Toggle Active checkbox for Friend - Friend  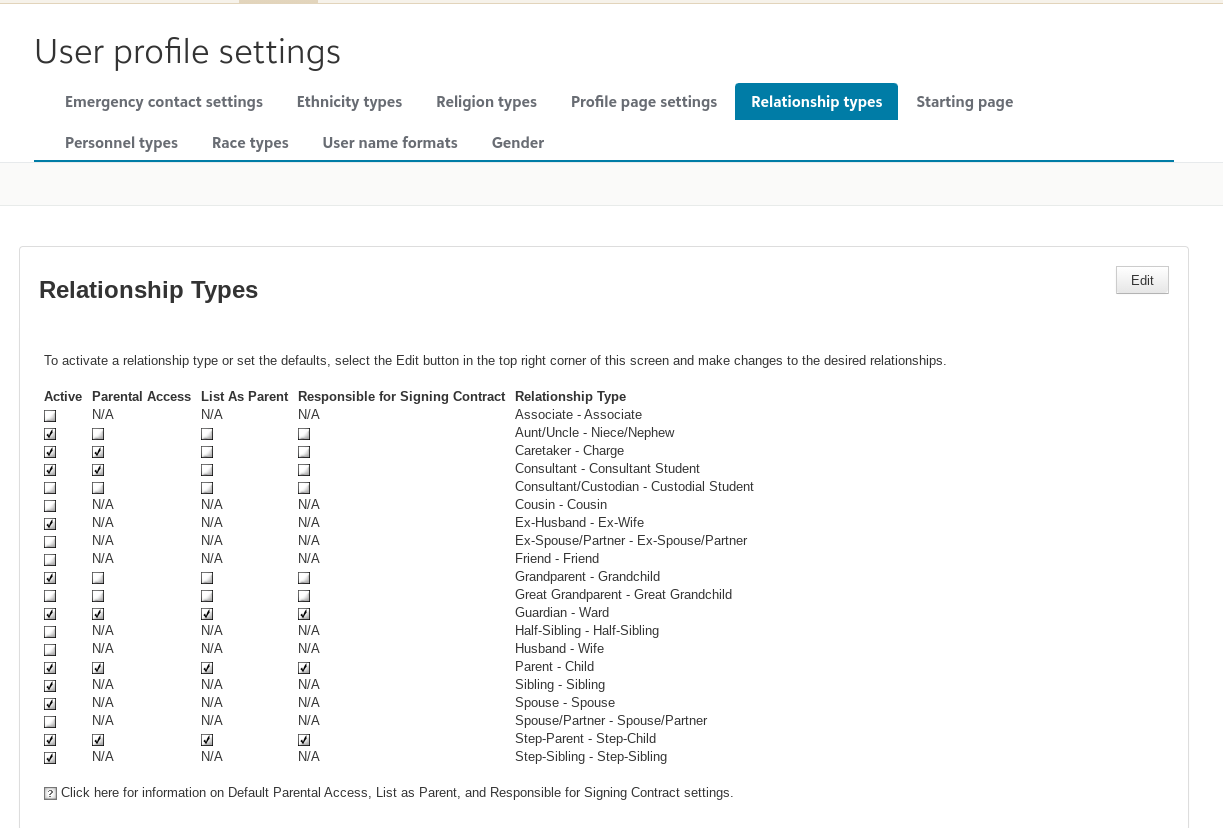(50, 560)
